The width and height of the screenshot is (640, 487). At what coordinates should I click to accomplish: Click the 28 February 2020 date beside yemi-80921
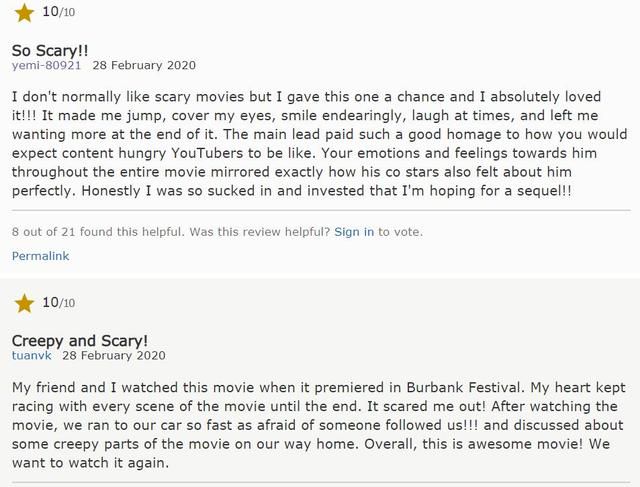pos(144,65)
